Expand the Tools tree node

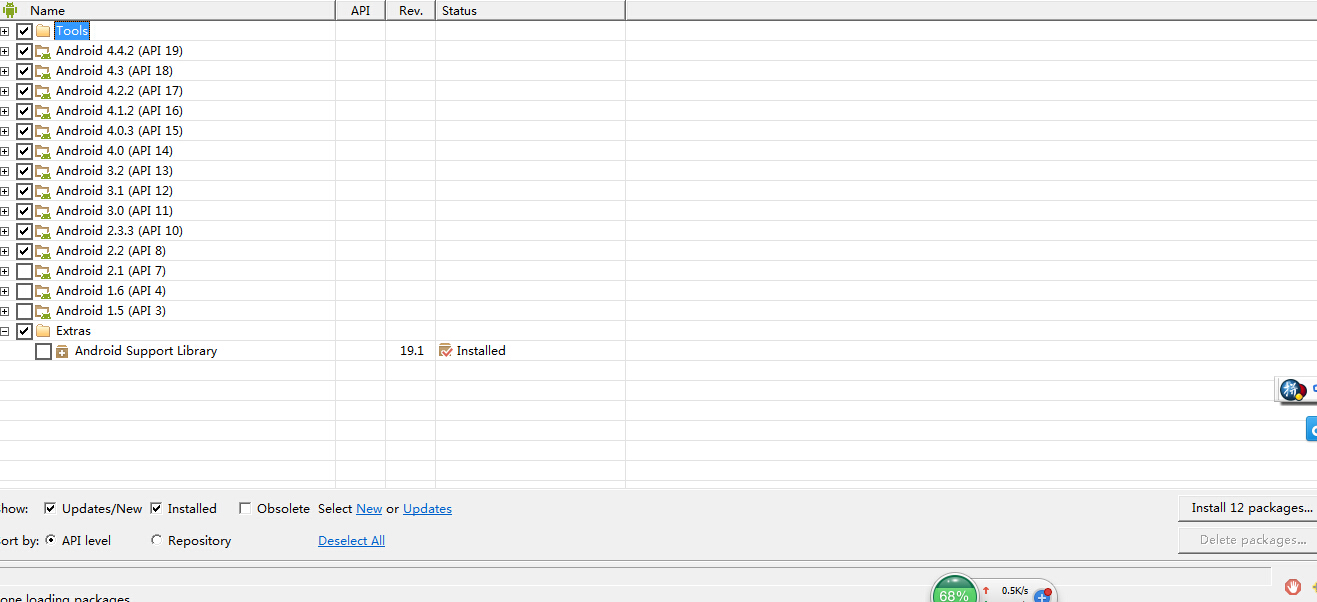pyautogui.click(x=4, y=31)
